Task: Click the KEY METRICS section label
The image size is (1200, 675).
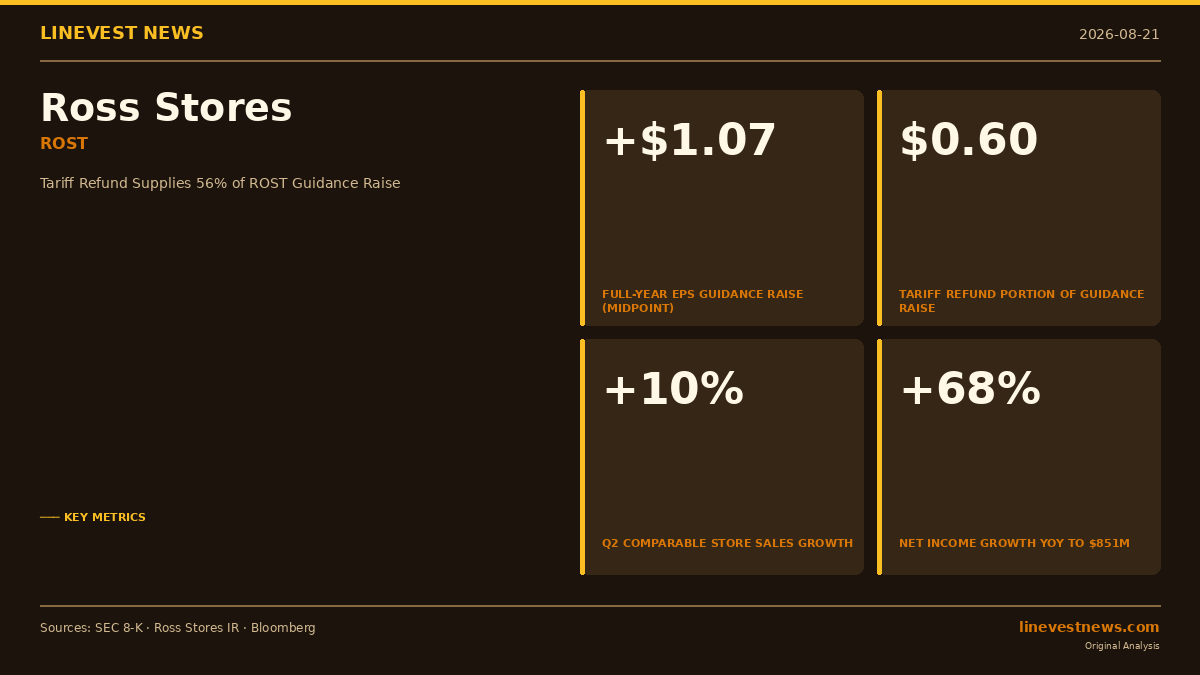Action: pos(105,518)
